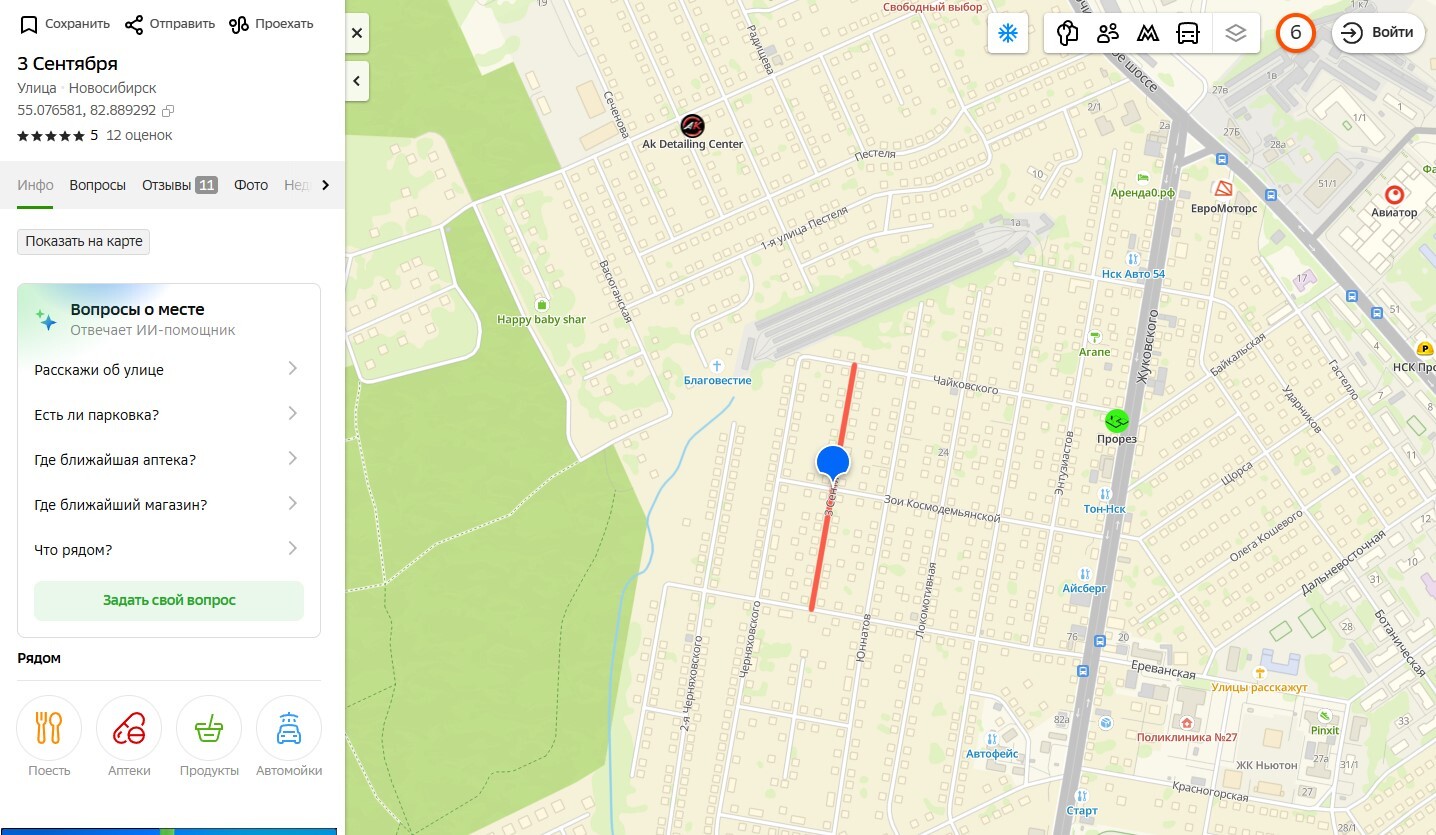1436x835 pixels.
Task: Ask "Есть ли парковка?" question
Action: point(167,414)
